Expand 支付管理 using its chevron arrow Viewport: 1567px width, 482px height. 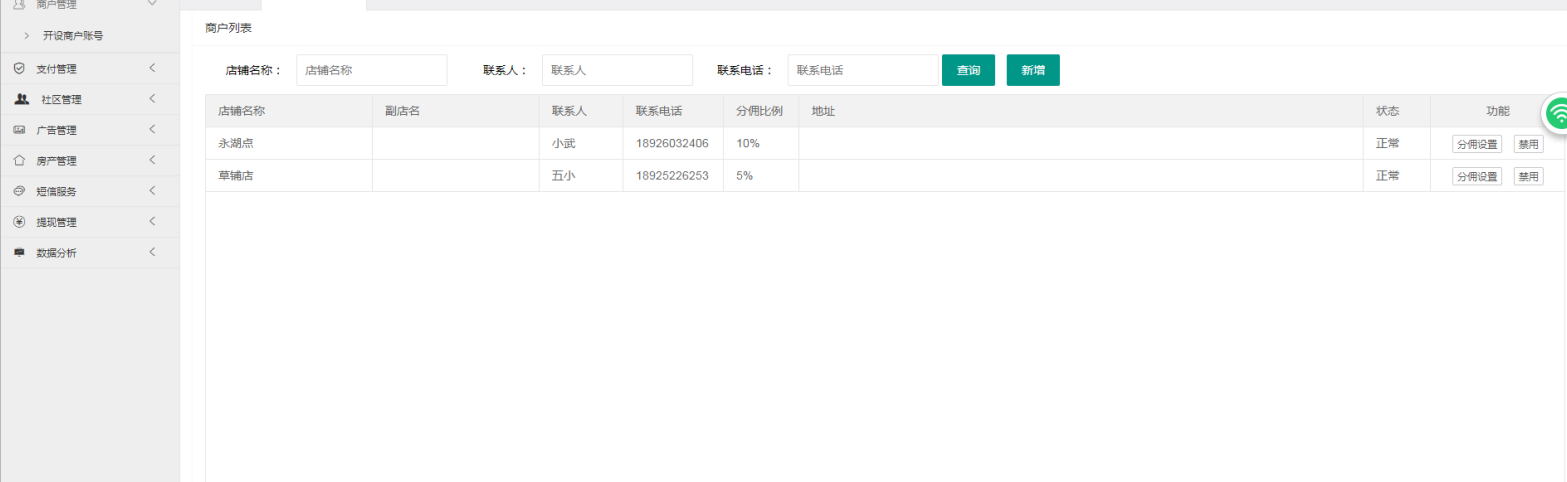point(152,68)
